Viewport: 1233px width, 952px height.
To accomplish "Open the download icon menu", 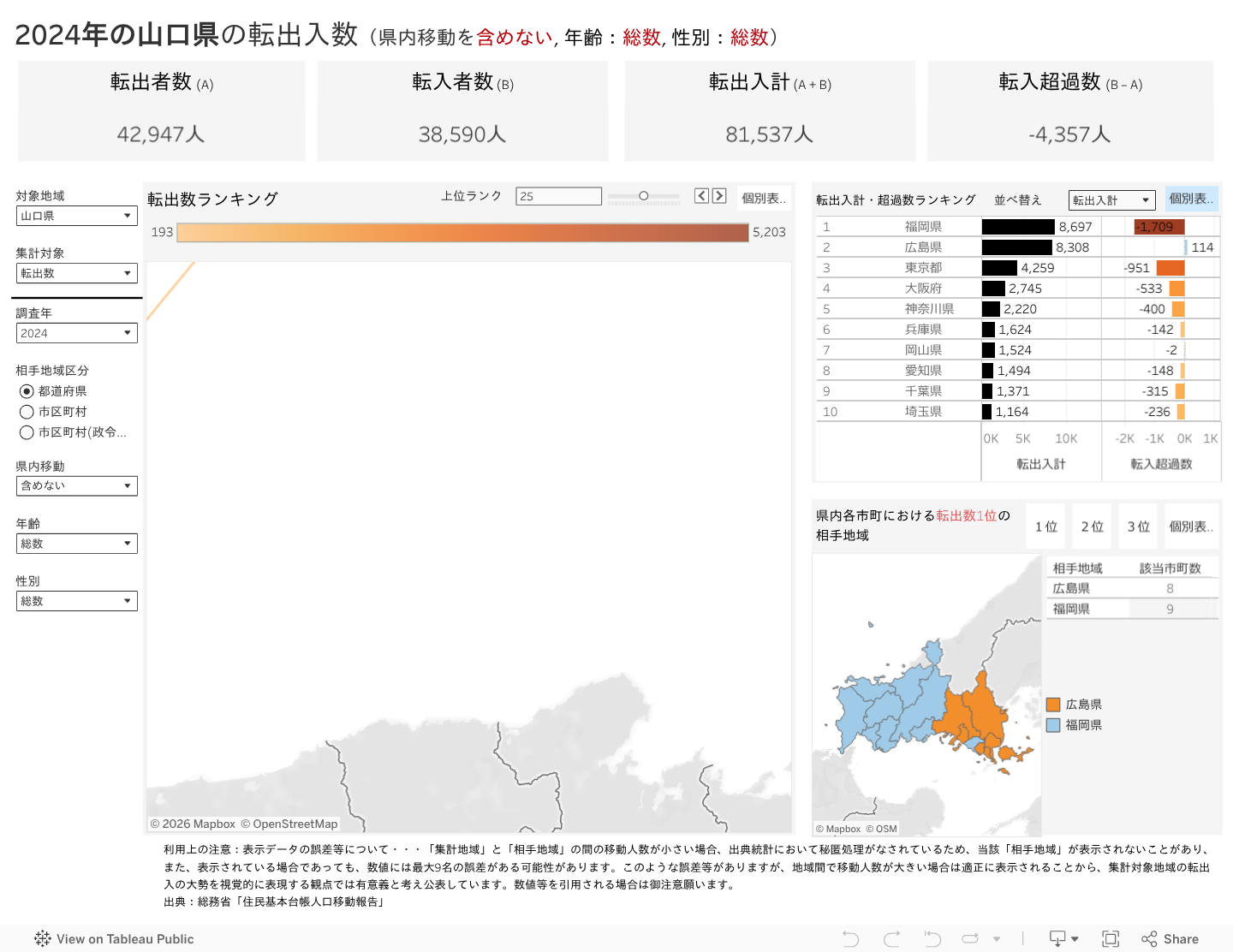I will tap(1063, 939).
